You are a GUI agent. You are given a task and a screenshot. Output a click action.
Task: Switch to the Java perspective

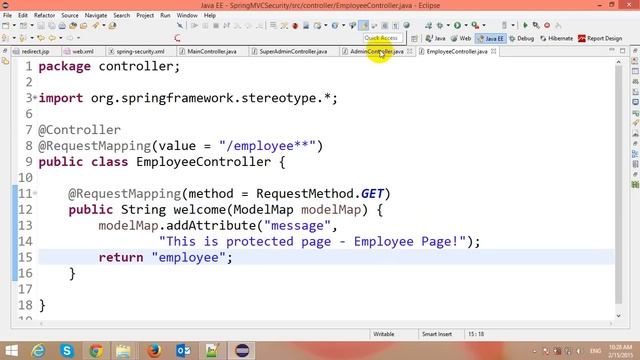click(x=435, y=38)
